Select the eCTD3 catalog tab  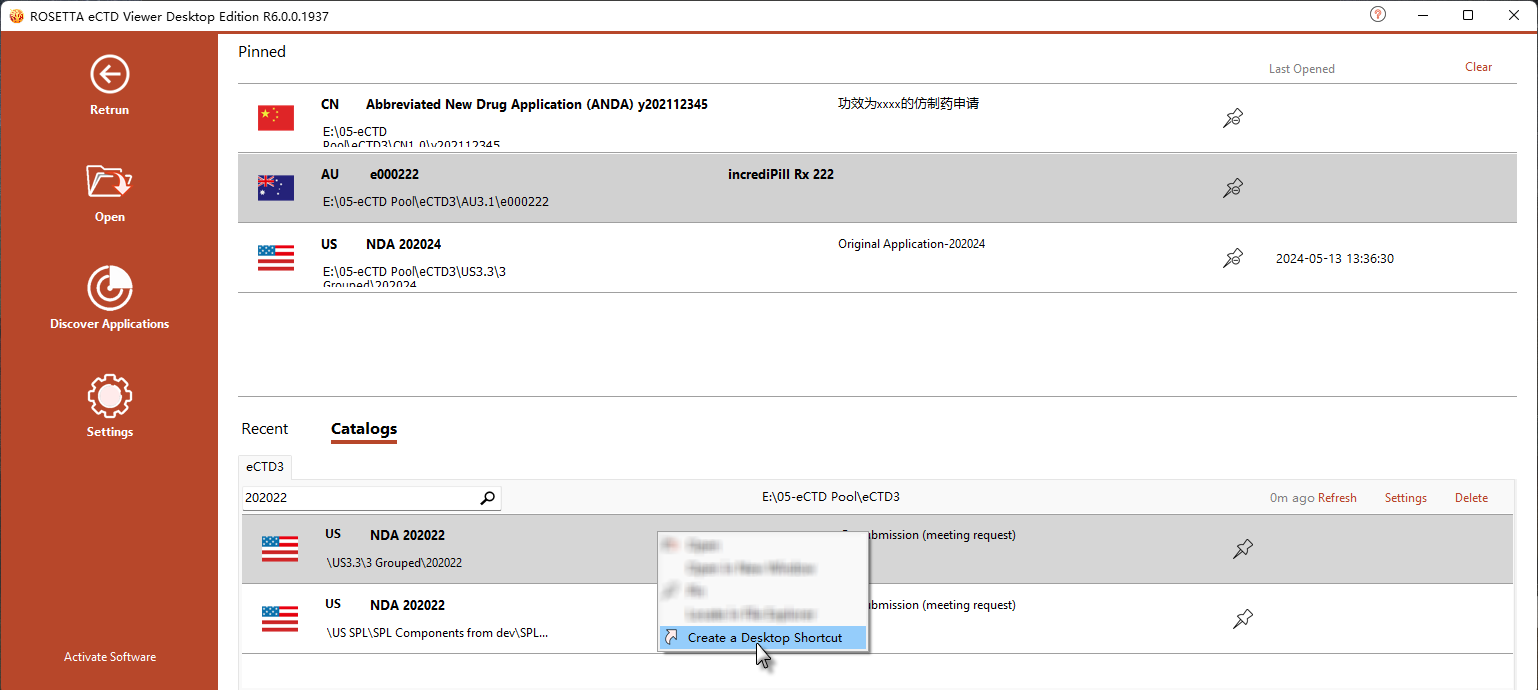(x=265, y=467)
